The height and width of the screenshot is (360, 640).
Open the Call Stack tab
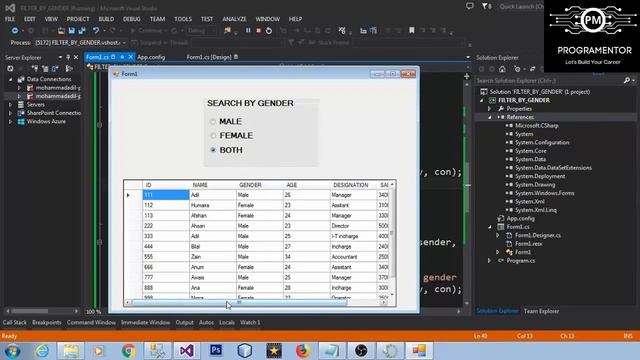pos(15,323)
